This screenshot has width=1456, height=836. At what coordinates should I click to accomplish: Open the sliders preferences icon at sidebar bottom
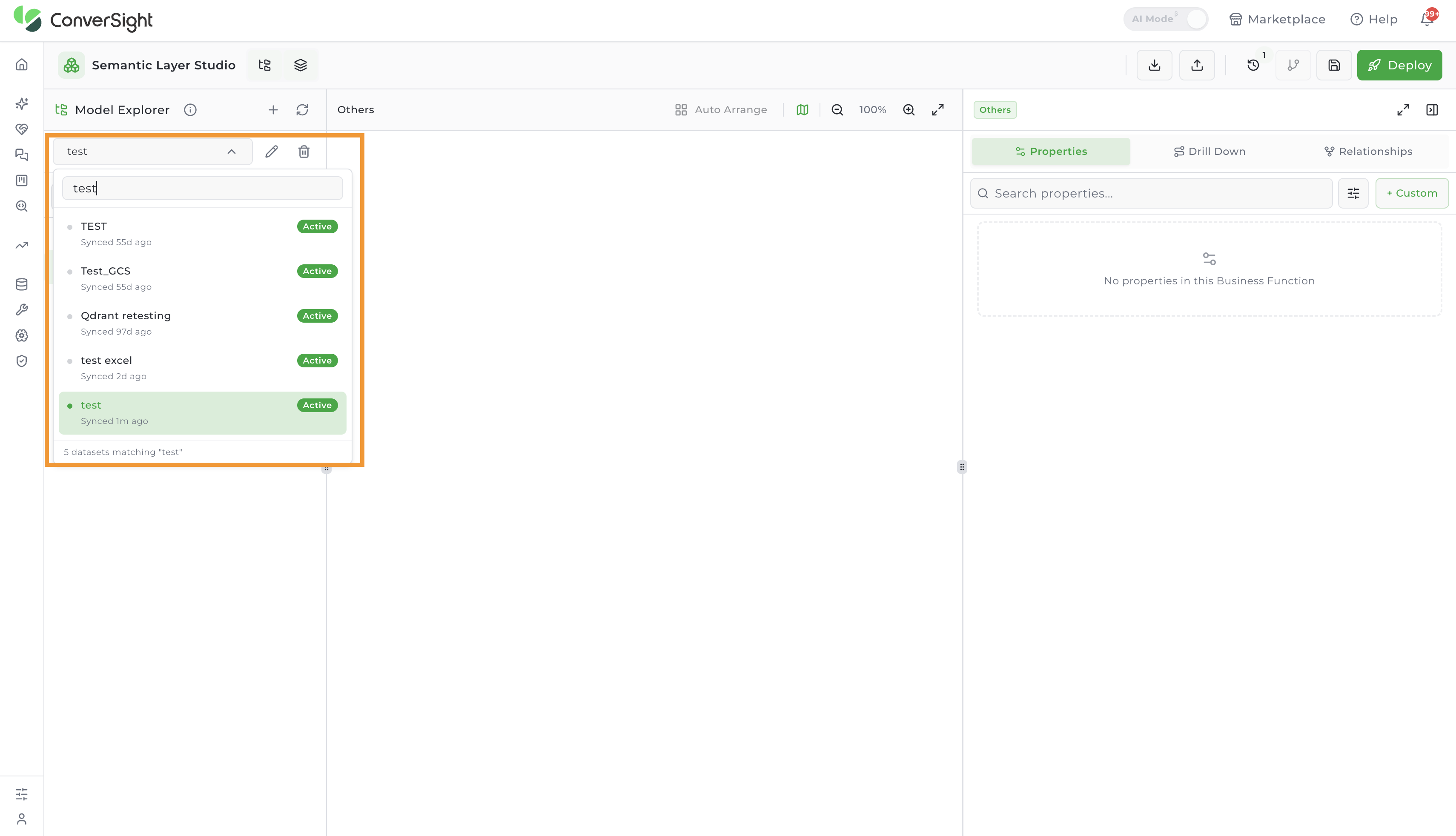tap(22, 794)
